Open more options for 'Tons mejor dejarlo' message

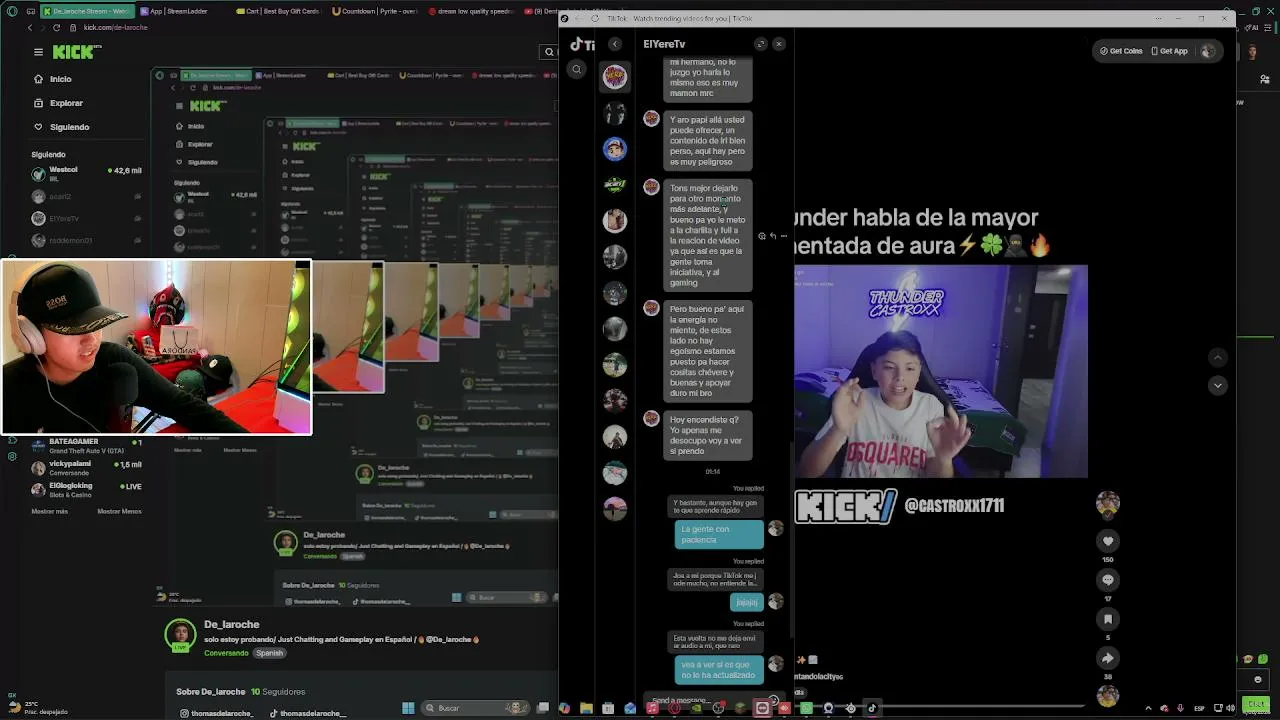pyautogui.click(x=783, y=236)
